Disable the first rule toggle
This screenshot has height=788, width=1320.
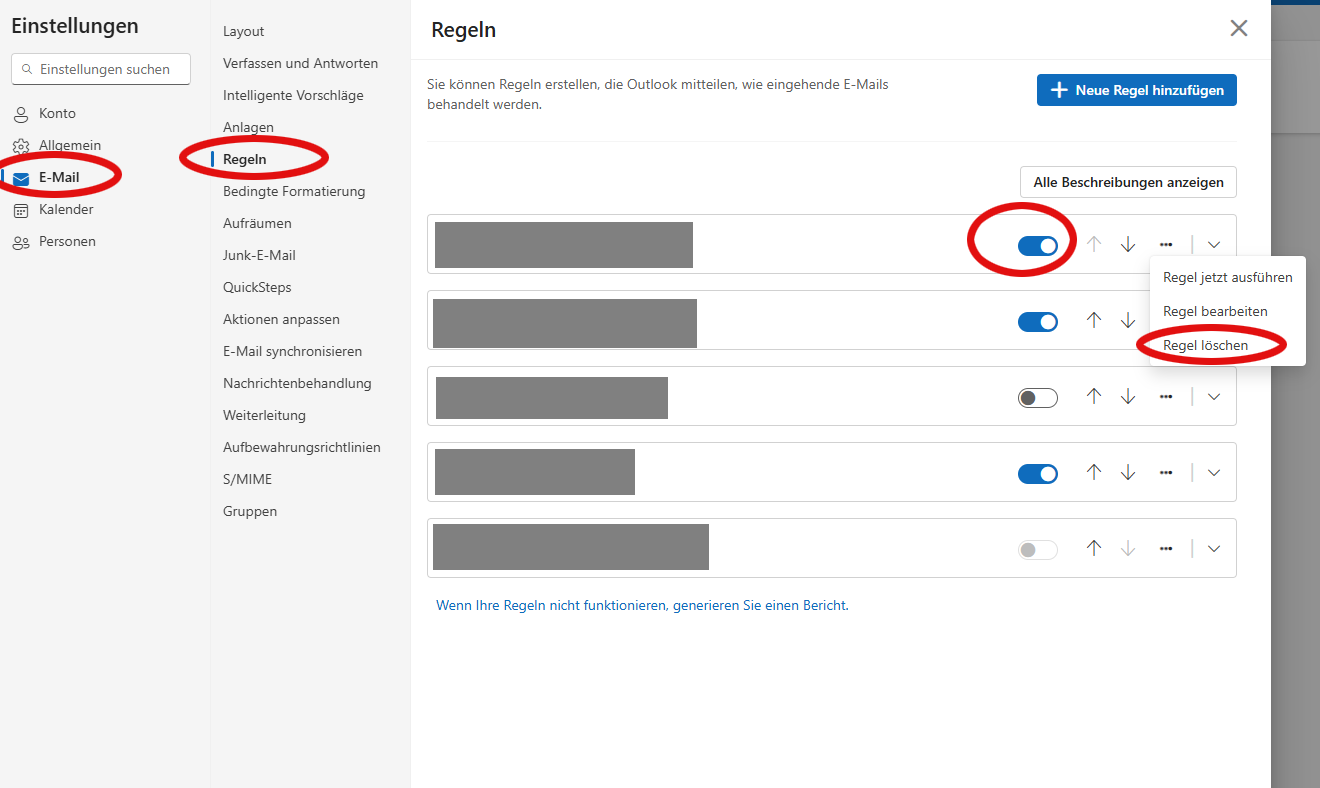(x=1037, y=246)
